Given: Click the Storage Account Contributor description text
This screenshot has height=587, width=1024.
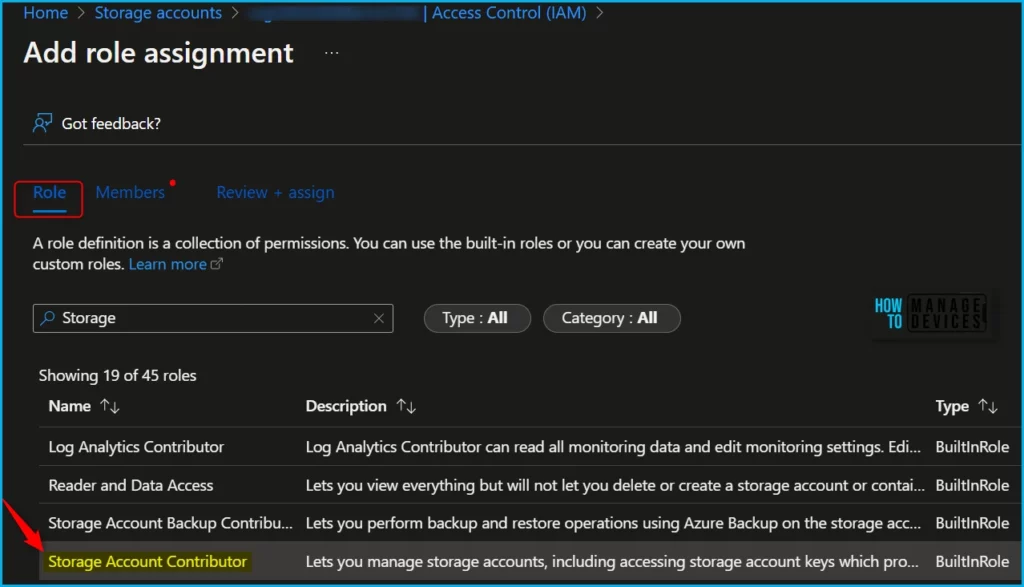Looking at the screenshot, I should click(x=612, y=562).
